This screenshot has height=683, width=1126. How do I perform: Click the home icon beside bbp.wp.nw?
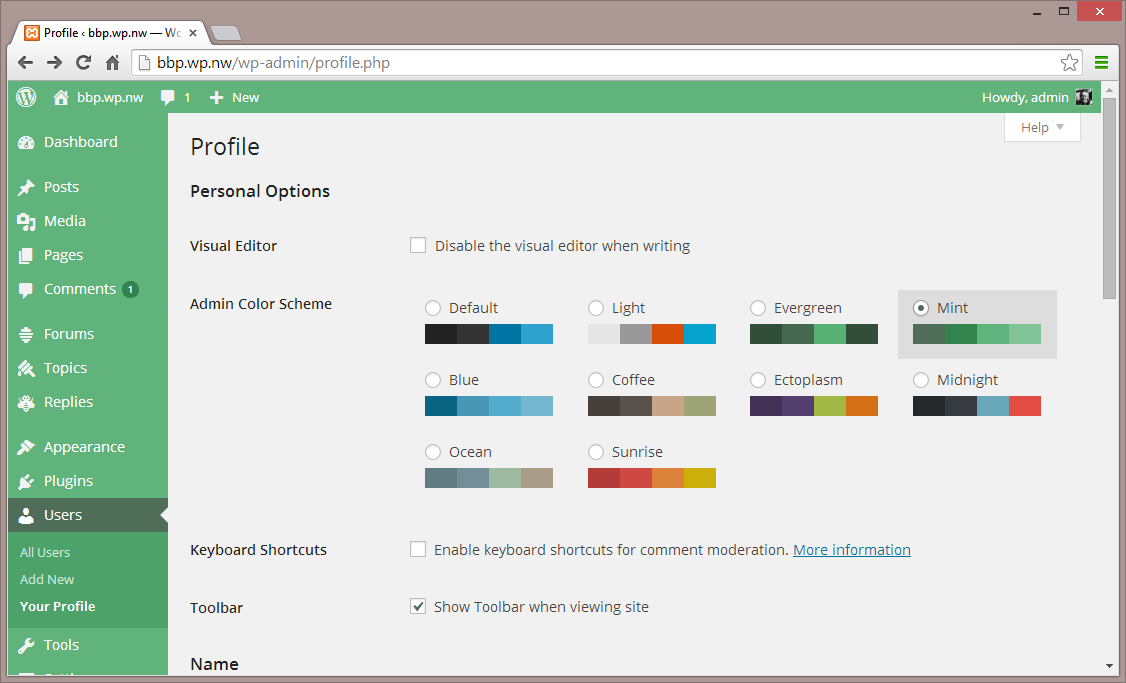[x=61, y=98]
